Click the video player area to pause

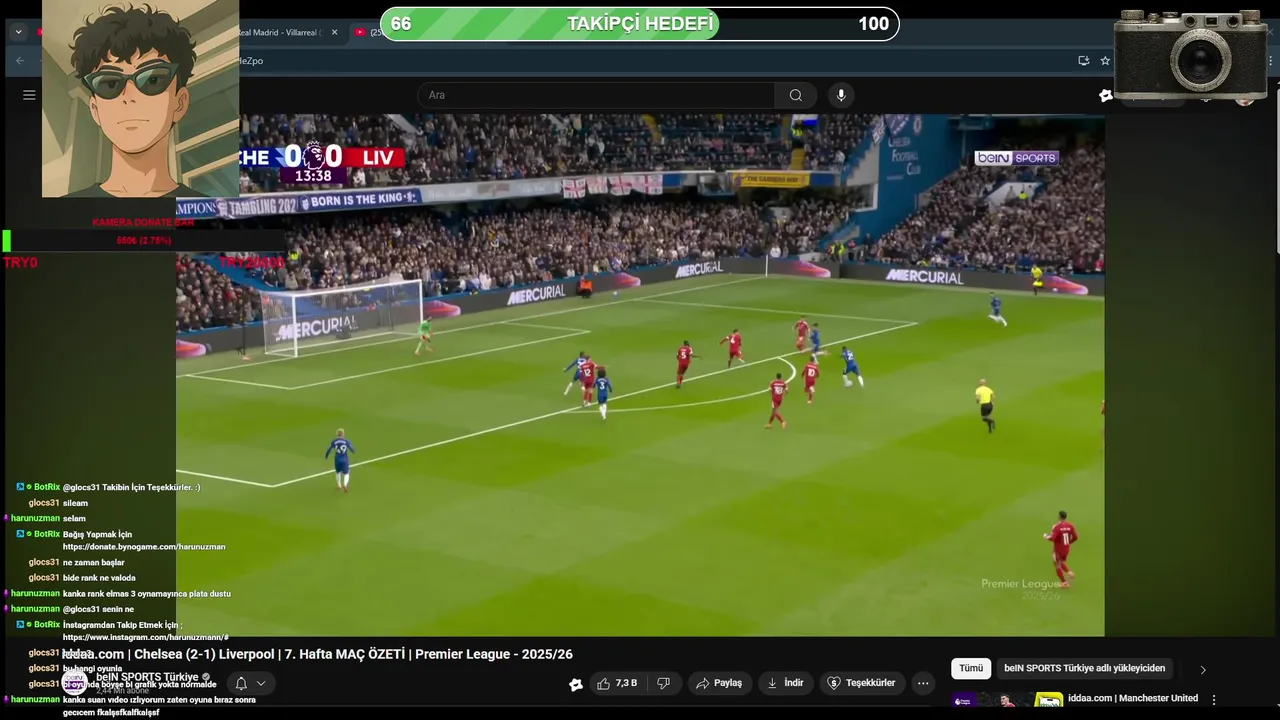(640, 375)
